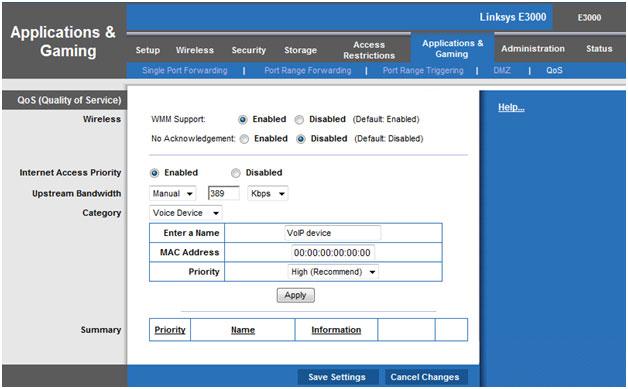Open Port Range Forwarding sub-tab

coord(308,71)
